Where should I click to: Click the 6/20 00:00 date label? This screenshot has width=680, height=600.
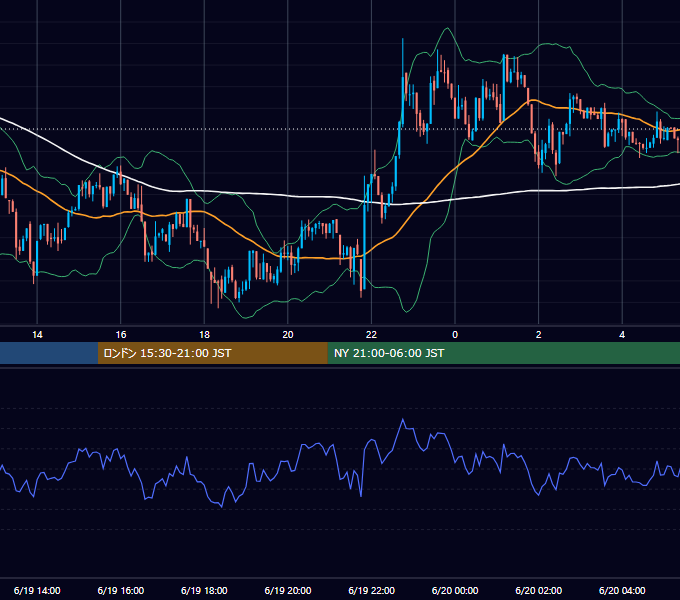tap(455, 590)
